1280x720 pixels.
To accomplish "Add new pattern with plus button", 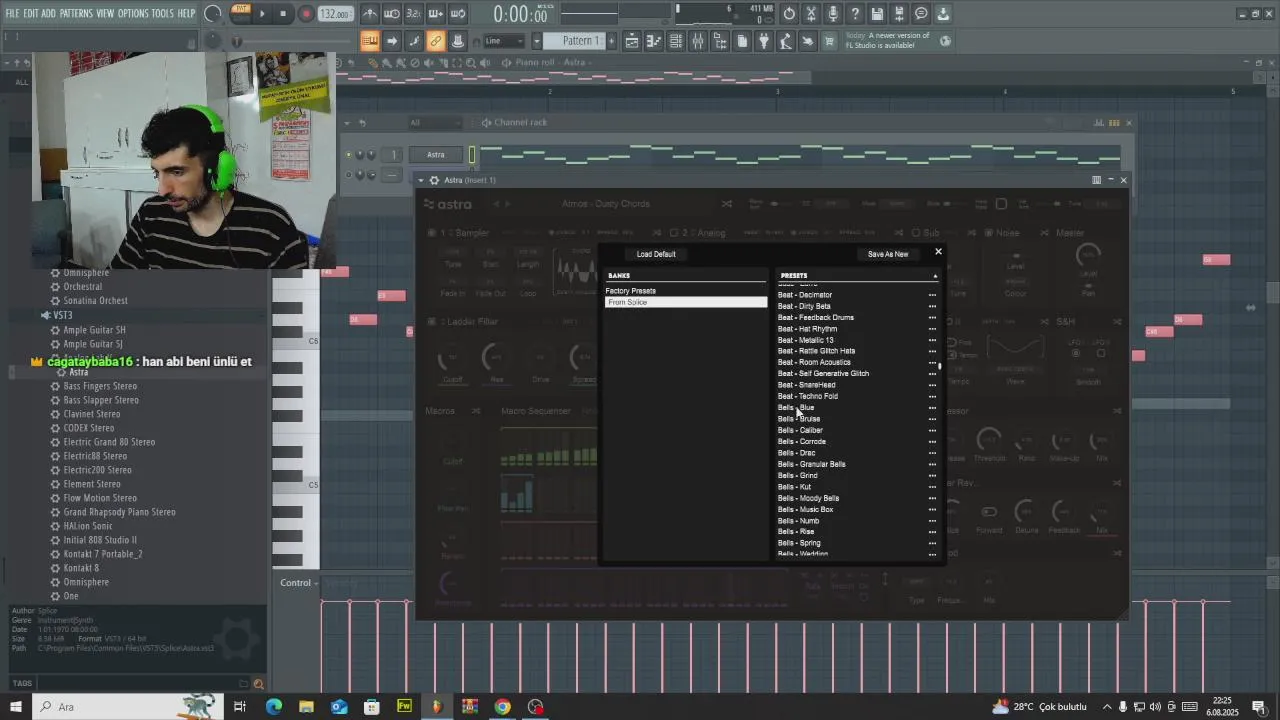I will pyautogui.click(x=611, y=41).
